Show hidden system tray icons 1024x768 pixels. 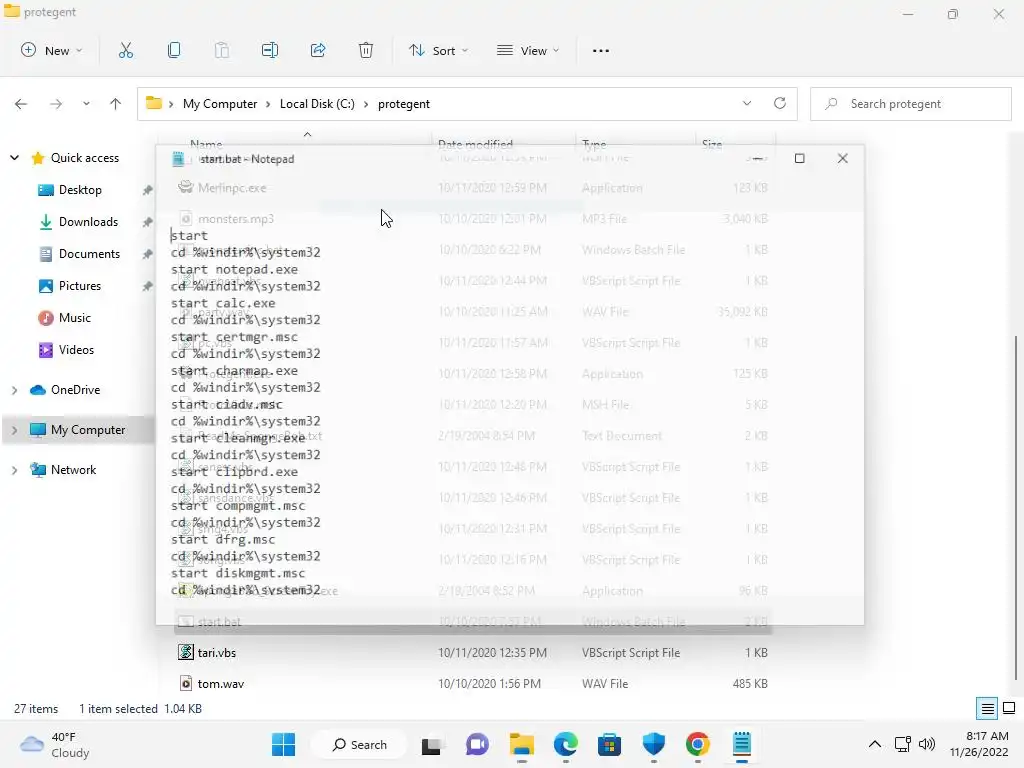[x=875, y=744]
